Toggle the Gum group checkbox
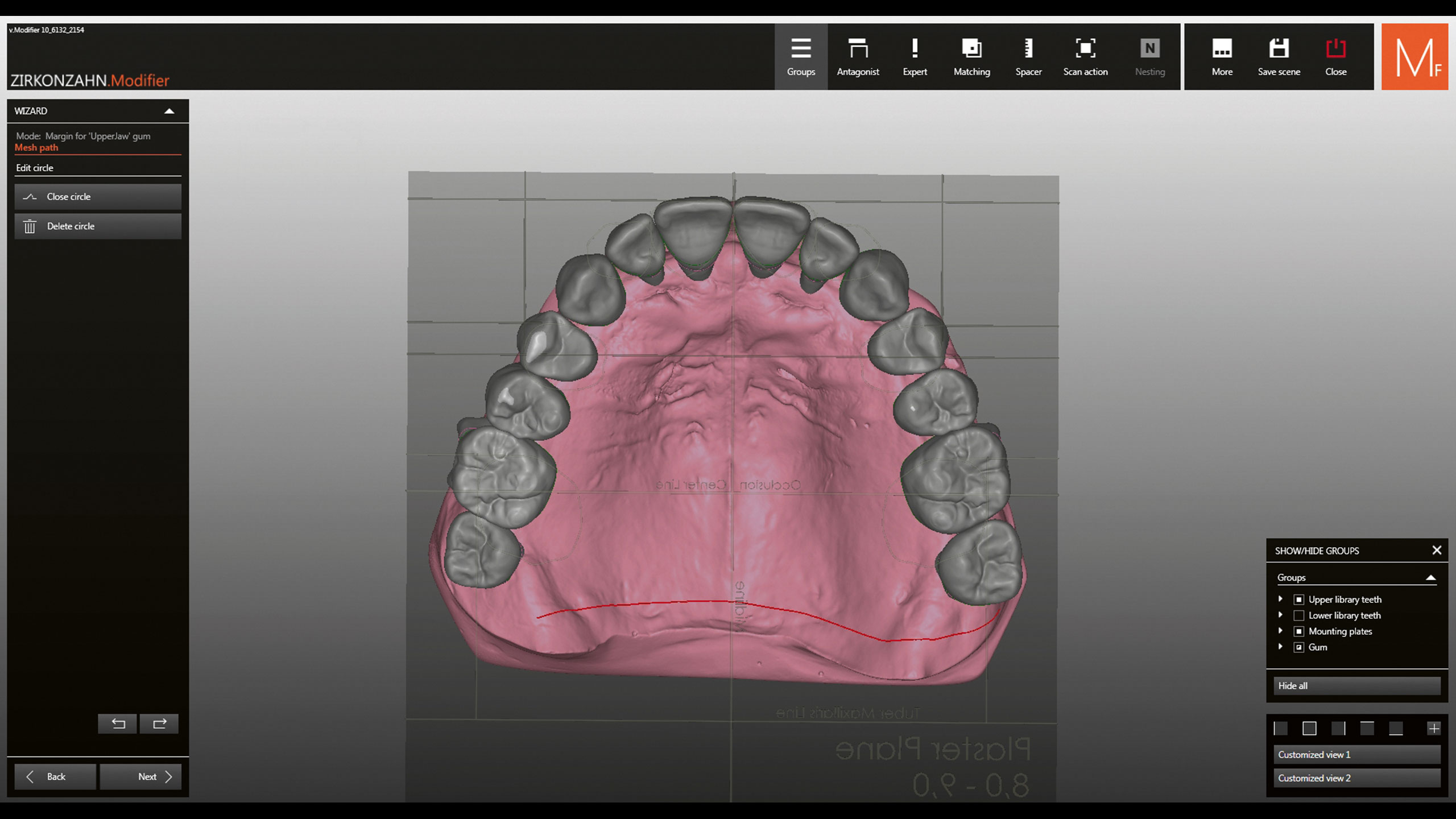This screenshot has height=819, width=1456. [x=1298, y=647]
